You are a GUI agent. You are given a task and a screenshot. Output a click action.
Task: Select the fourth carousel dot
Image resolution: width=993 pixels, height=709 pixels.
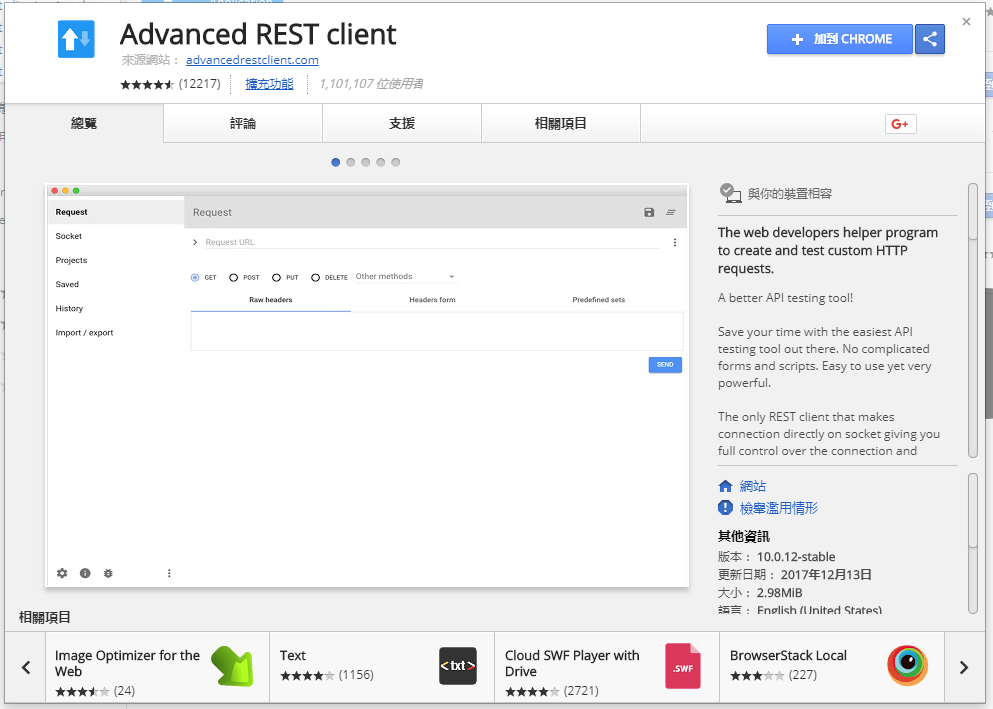click(381, 163)
